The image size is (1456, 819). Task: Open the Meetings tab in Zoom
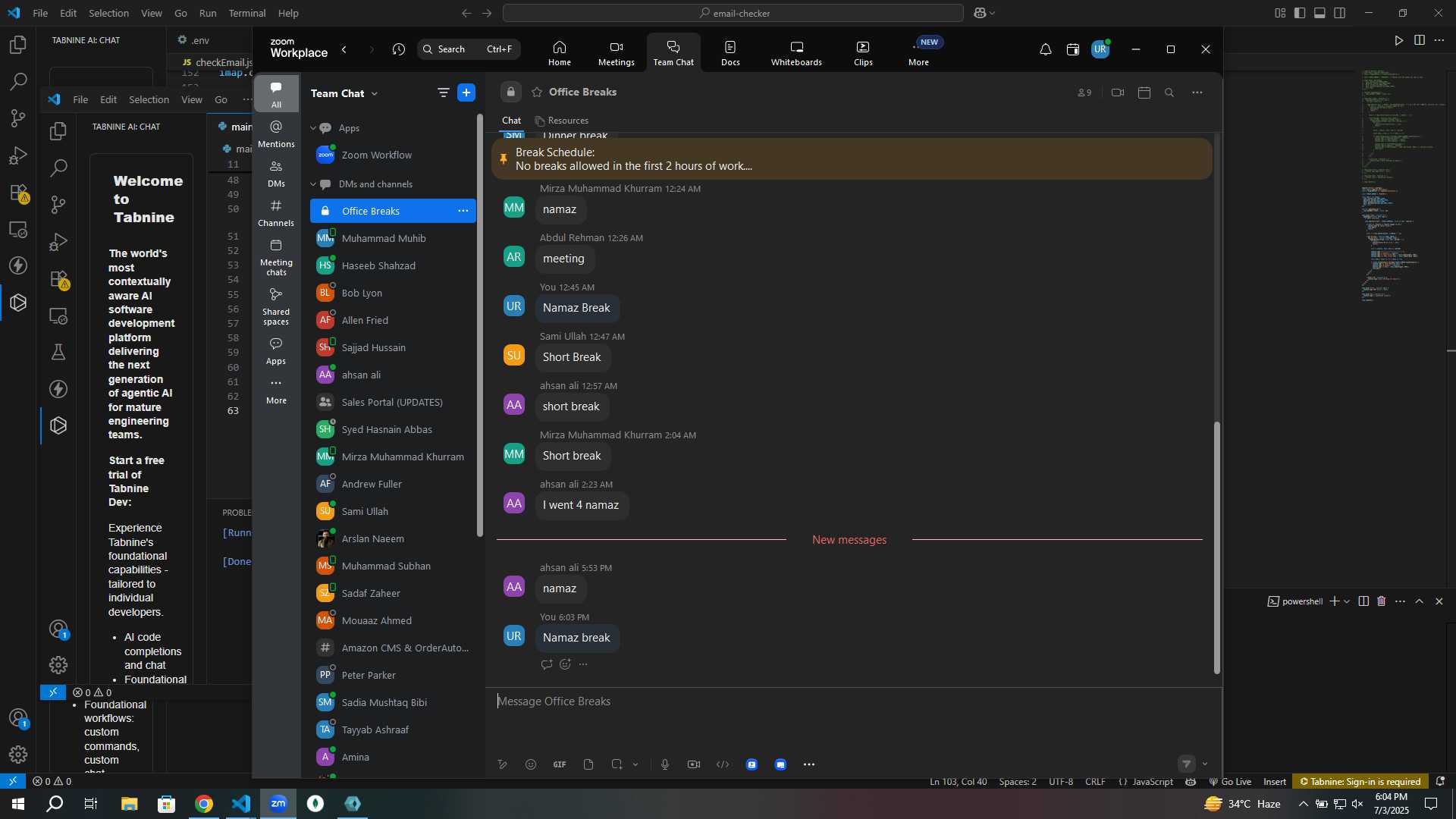pyautogui.click(x=616, y=53)
